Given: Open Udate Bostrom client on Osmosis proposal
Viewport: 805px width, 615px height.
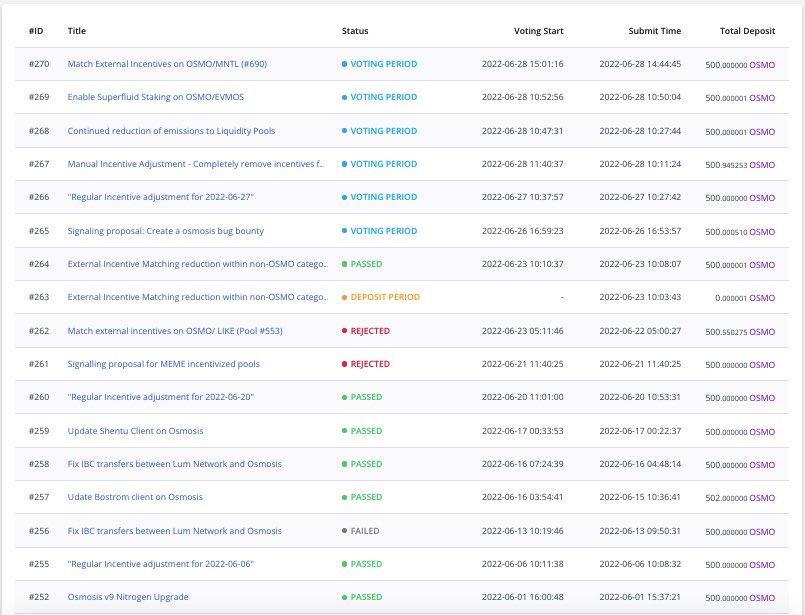Looking at the screenshot, I should pyautogui.click(x=135, y=497).
